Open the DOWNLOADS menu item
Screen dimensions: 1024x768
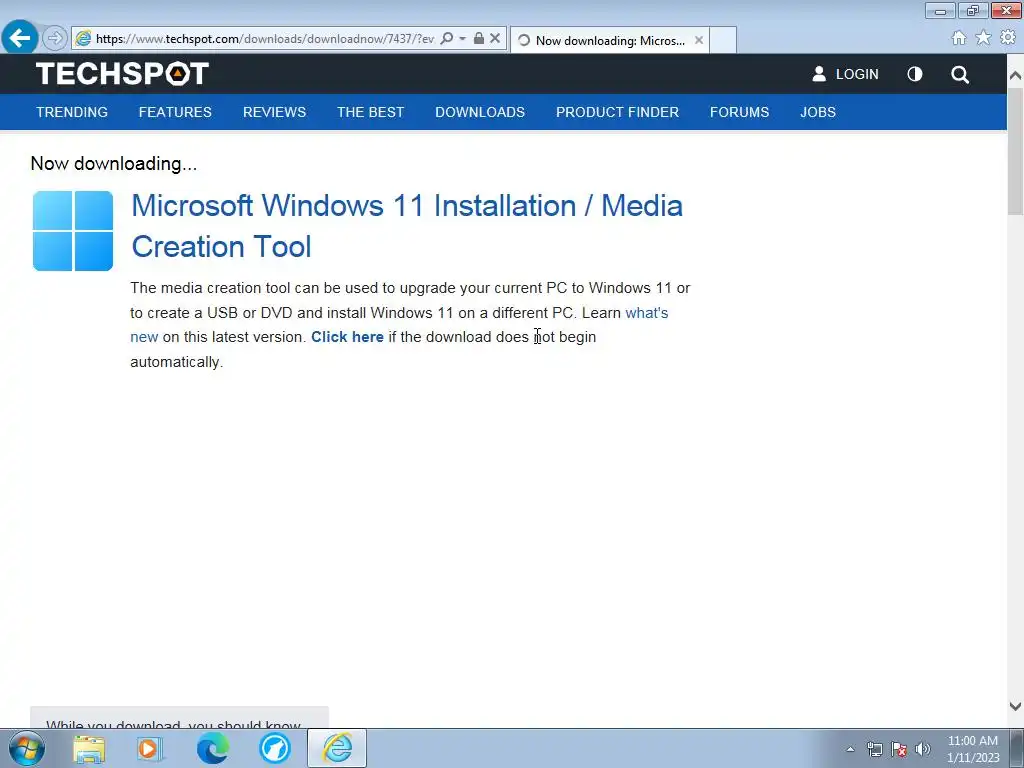point(480,112)
